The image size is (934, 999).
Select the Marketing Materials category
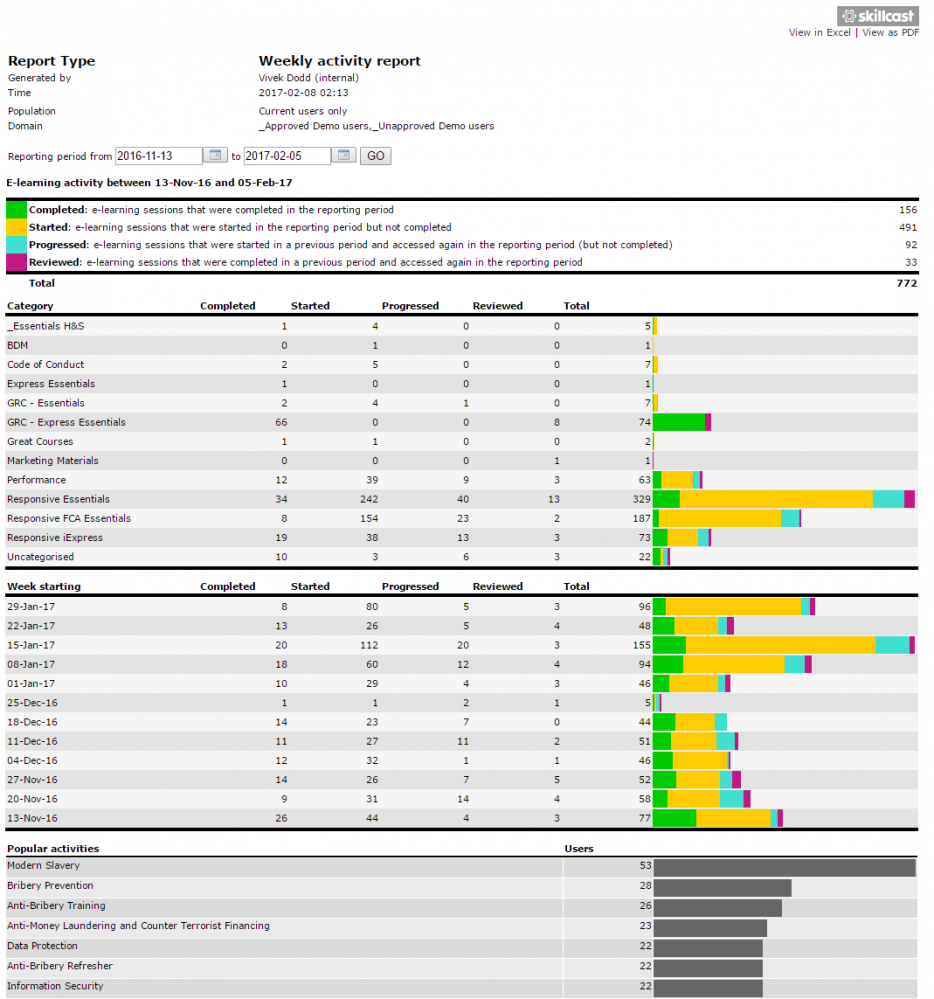tap(462, 461)
